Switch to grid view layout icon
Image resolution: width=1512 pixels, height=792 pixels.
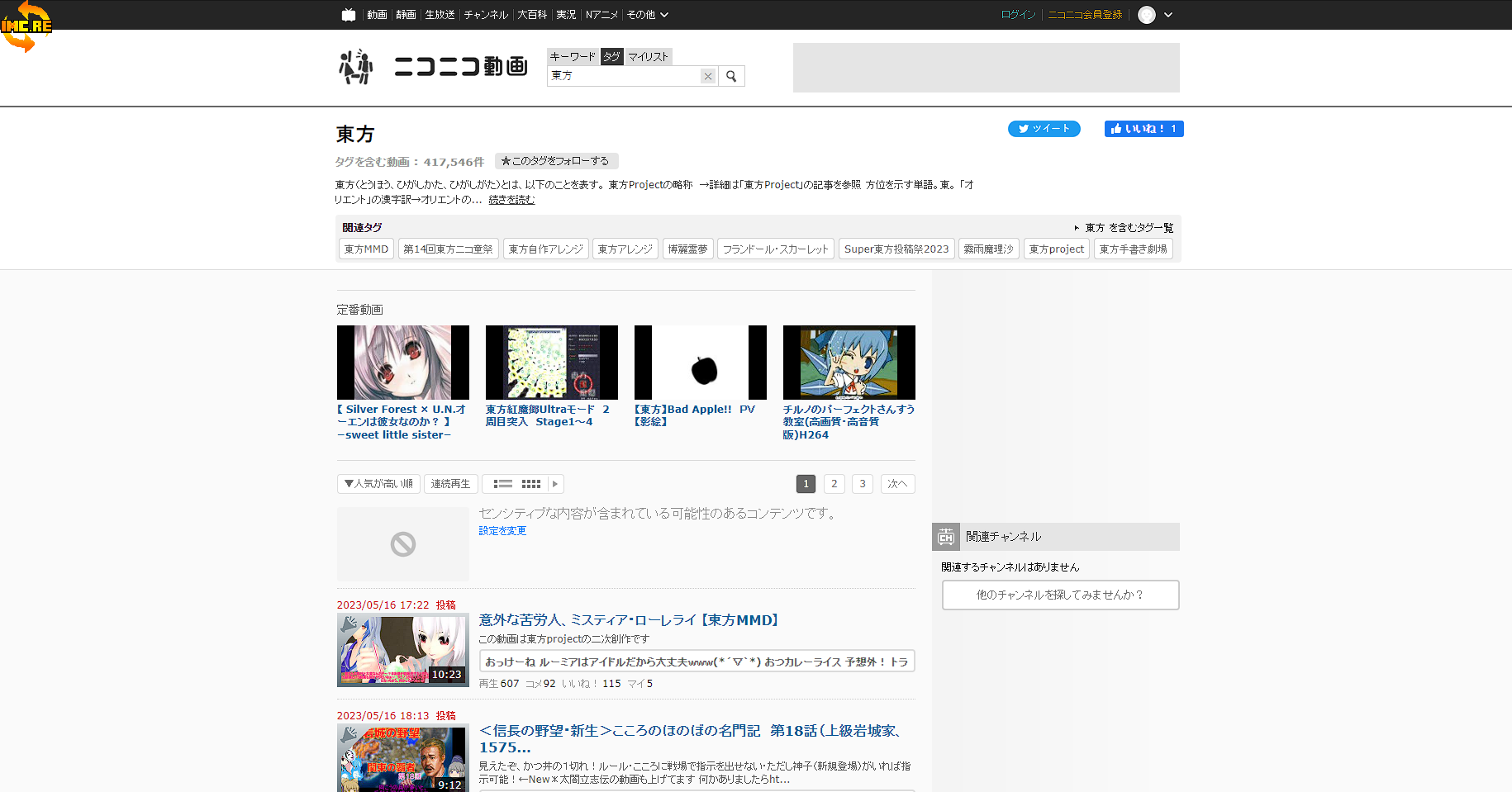click(x=531, y=484)
